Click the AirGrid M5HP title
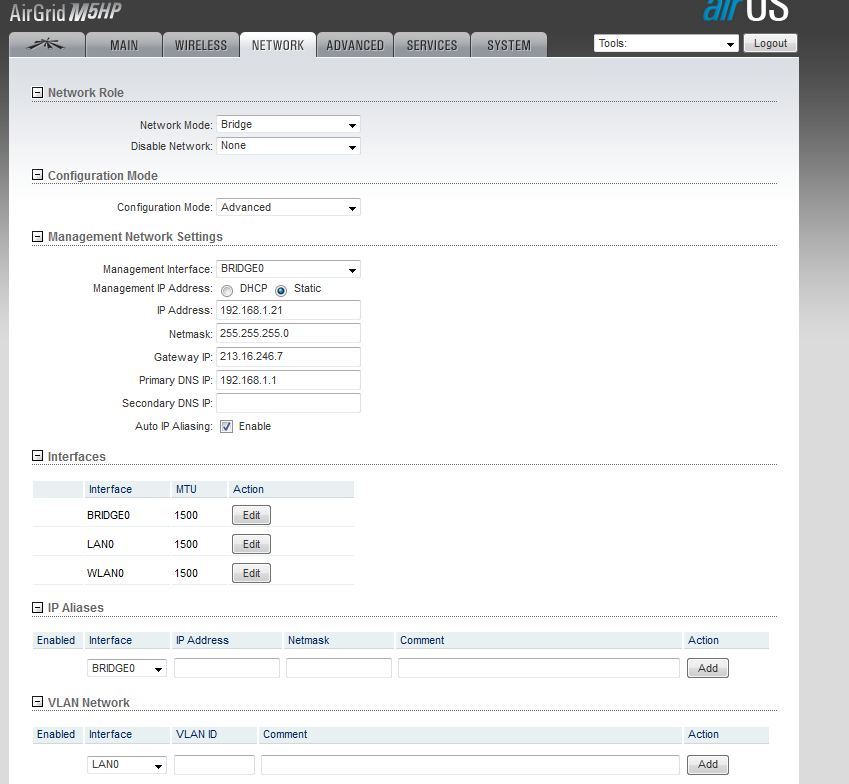The image size is (849, 784). pos(66,12)
